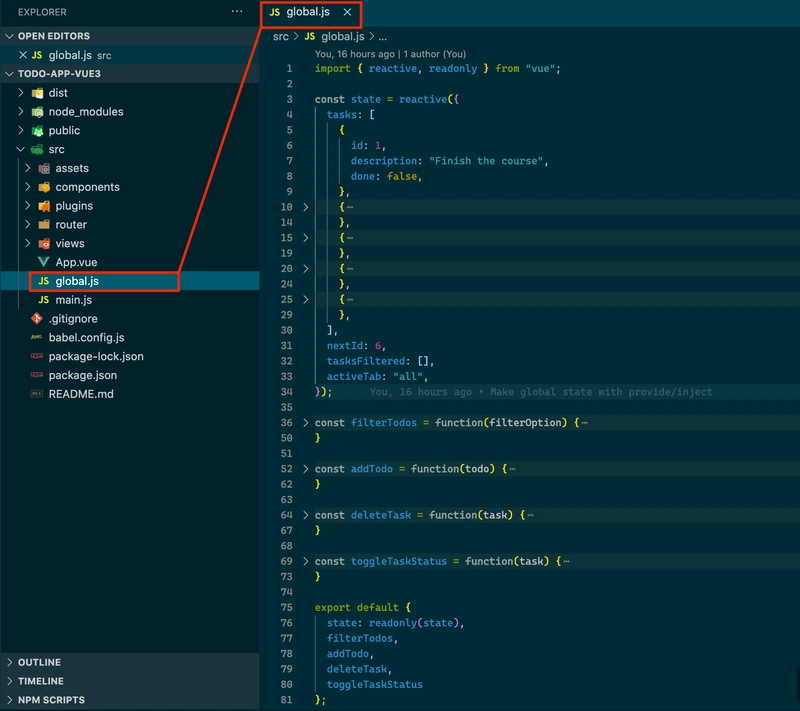The width and height of the screenshot is (800, 711).
Task: Click the src breadcrumb segment
Action: point(280,36)
